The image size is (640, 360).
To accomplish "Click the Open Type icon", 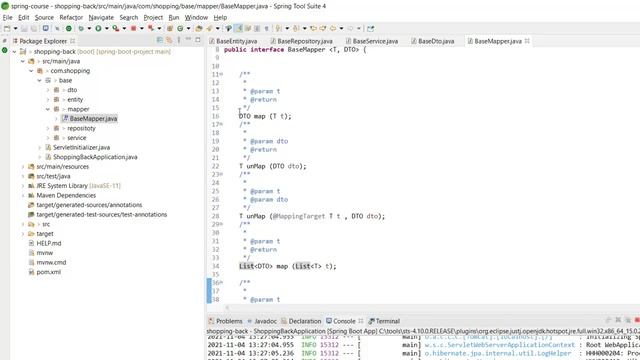I will [x=199, y=29].
